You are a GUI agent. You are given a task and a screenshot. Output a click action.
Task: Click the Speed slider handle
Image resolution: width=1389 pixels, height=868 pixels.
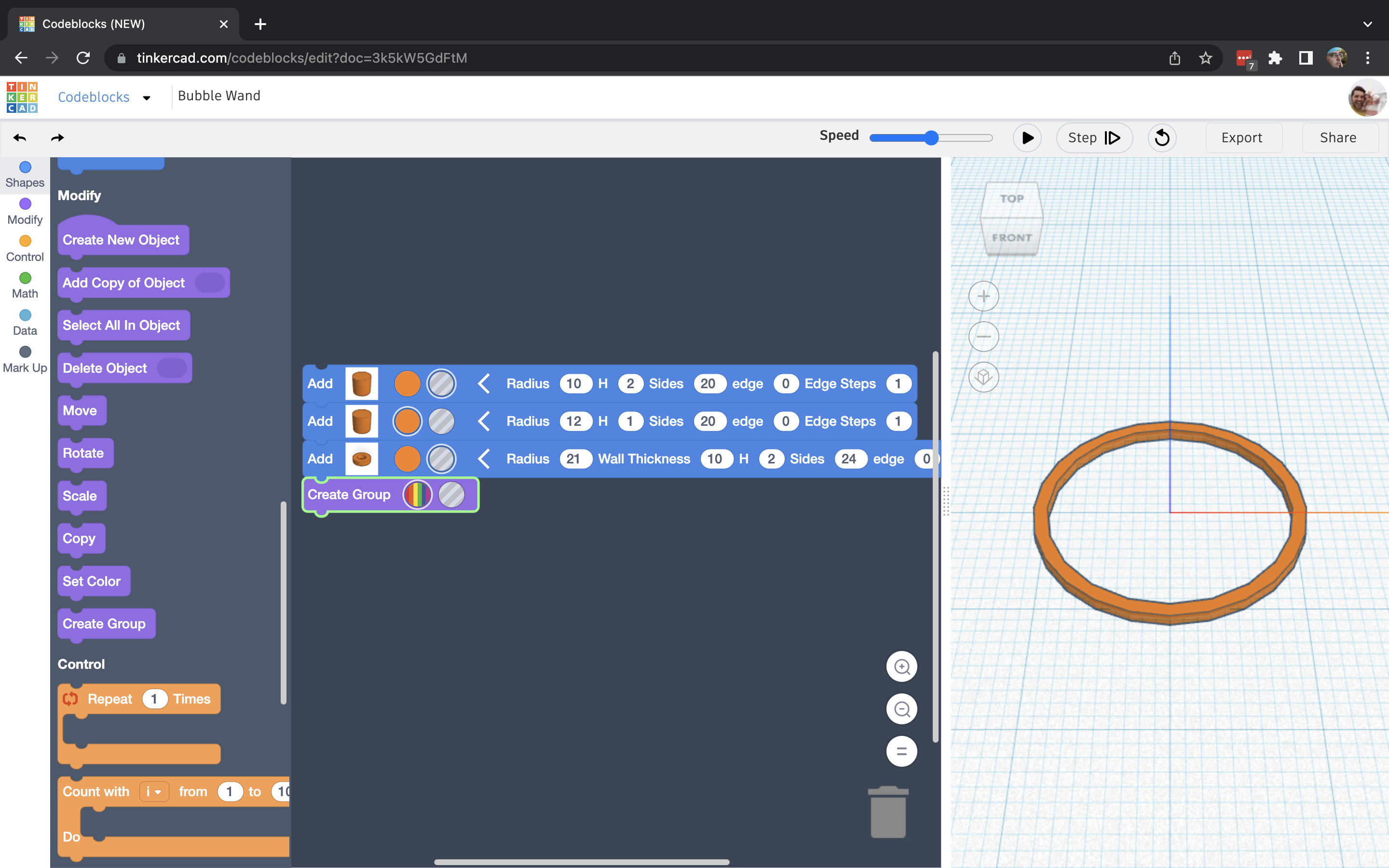[x=931, y=138]
